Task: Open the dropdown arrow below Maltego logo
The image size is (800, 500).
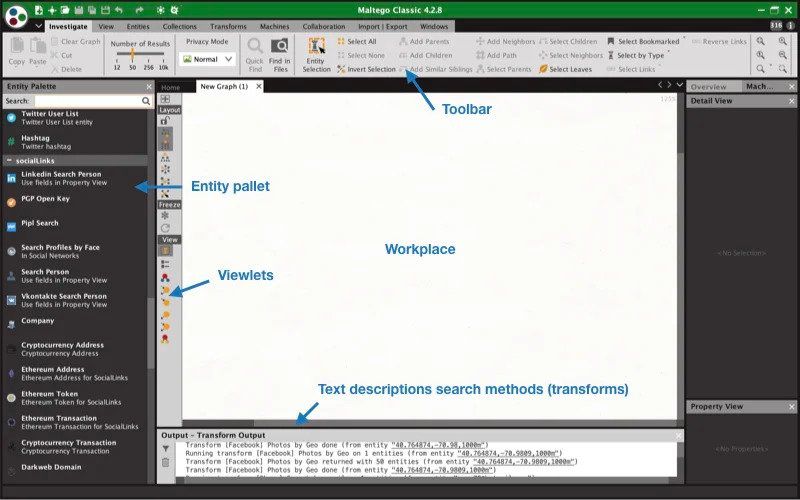Action: [x=39, y=26]
